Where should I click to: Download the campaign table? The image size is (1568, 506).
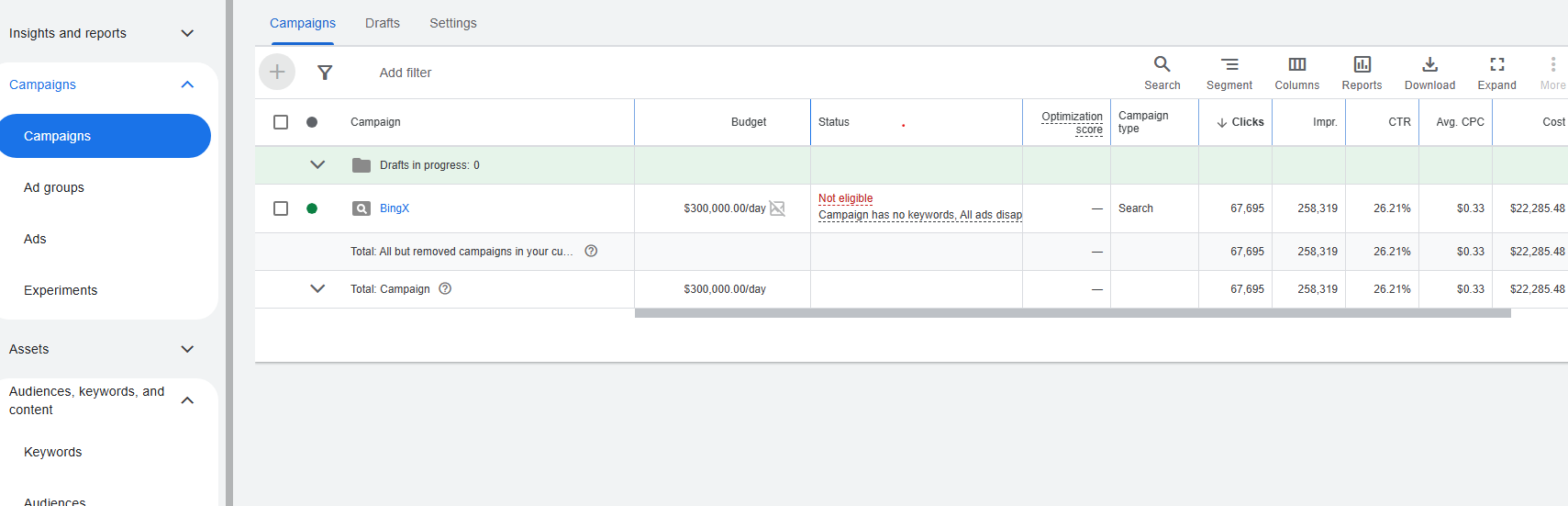1429,73
